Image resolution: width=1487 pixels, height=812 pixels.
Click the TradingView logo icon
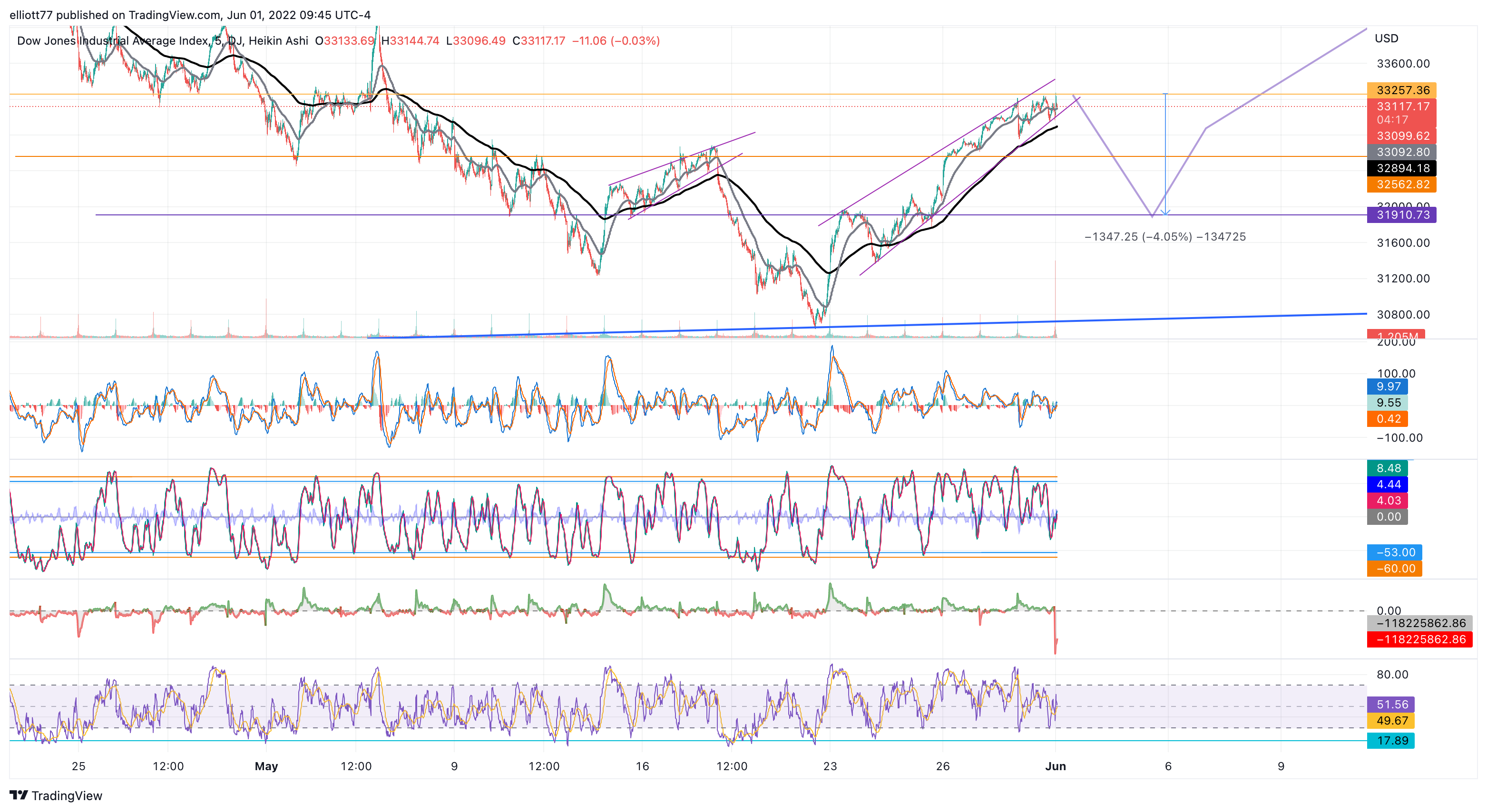(19, 795)
